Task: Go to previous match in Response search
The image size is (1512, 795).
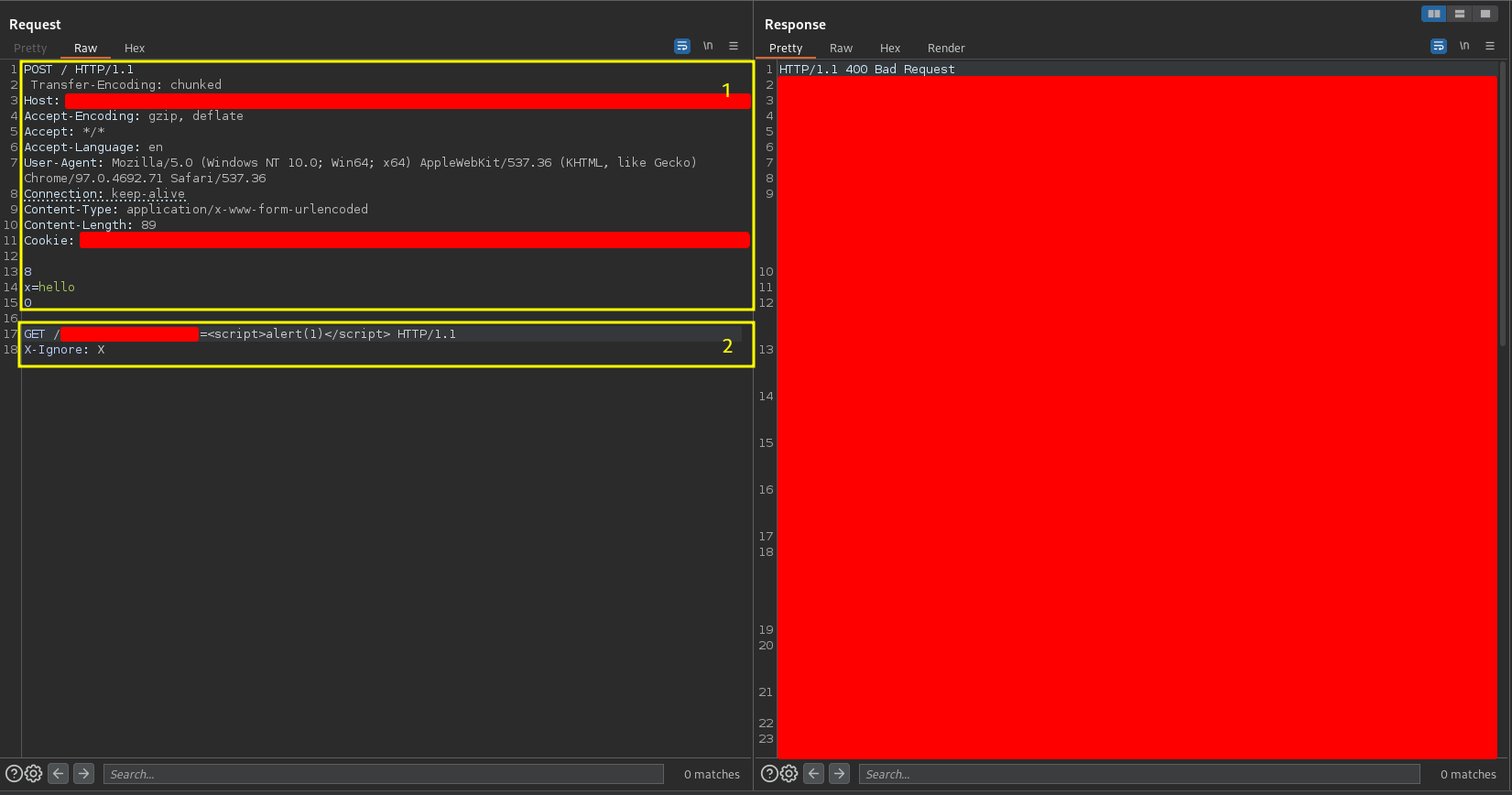Action: [x=814, y=774]
